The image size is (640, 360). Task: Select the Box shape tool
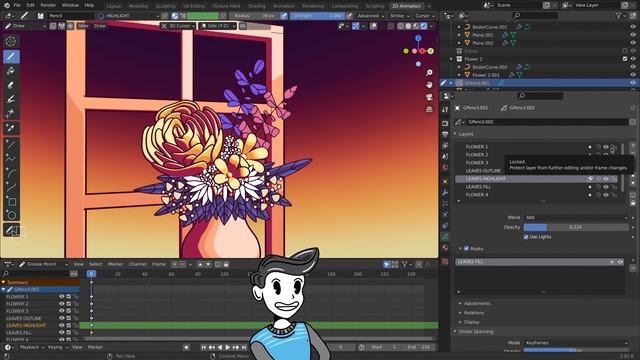click(11, 202)
